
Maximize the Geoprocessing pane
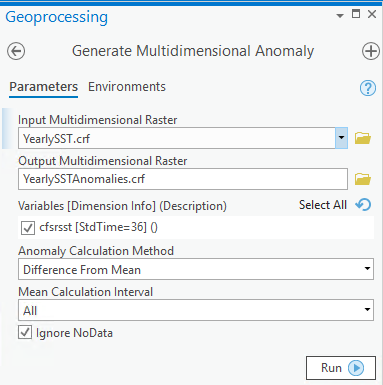356,14
